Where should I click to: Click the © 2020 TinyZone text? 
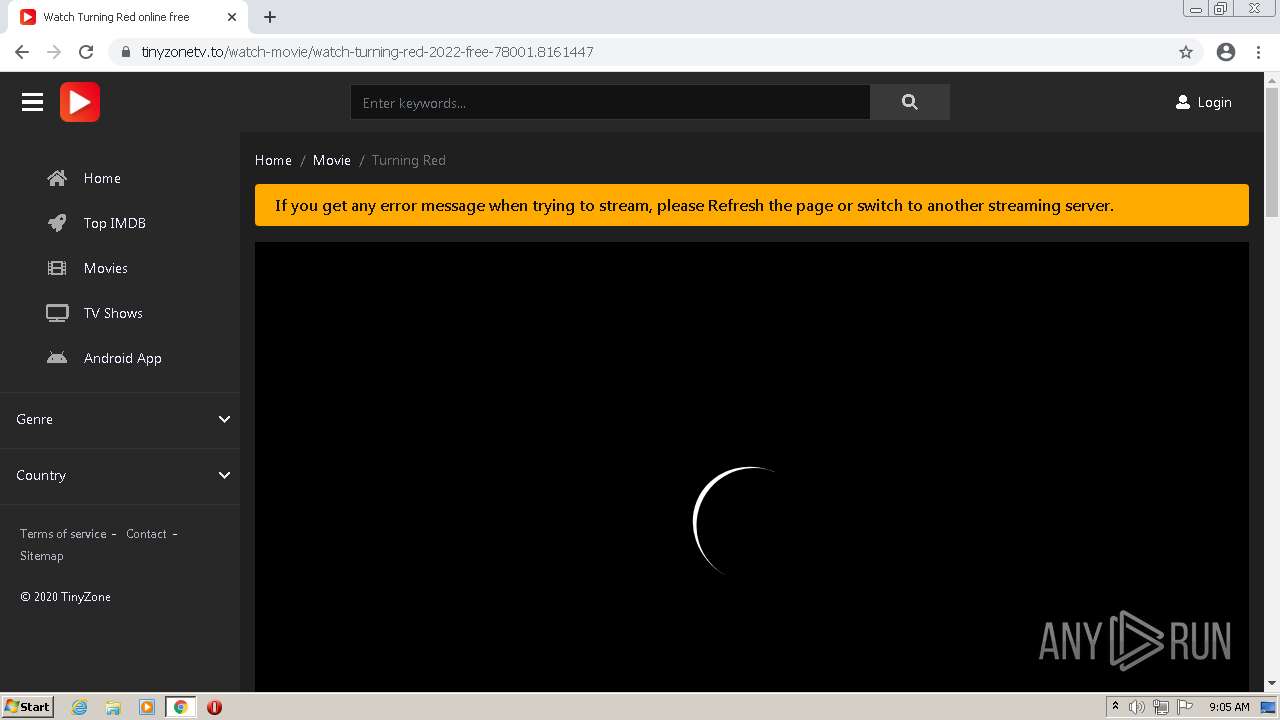(65, 597)
